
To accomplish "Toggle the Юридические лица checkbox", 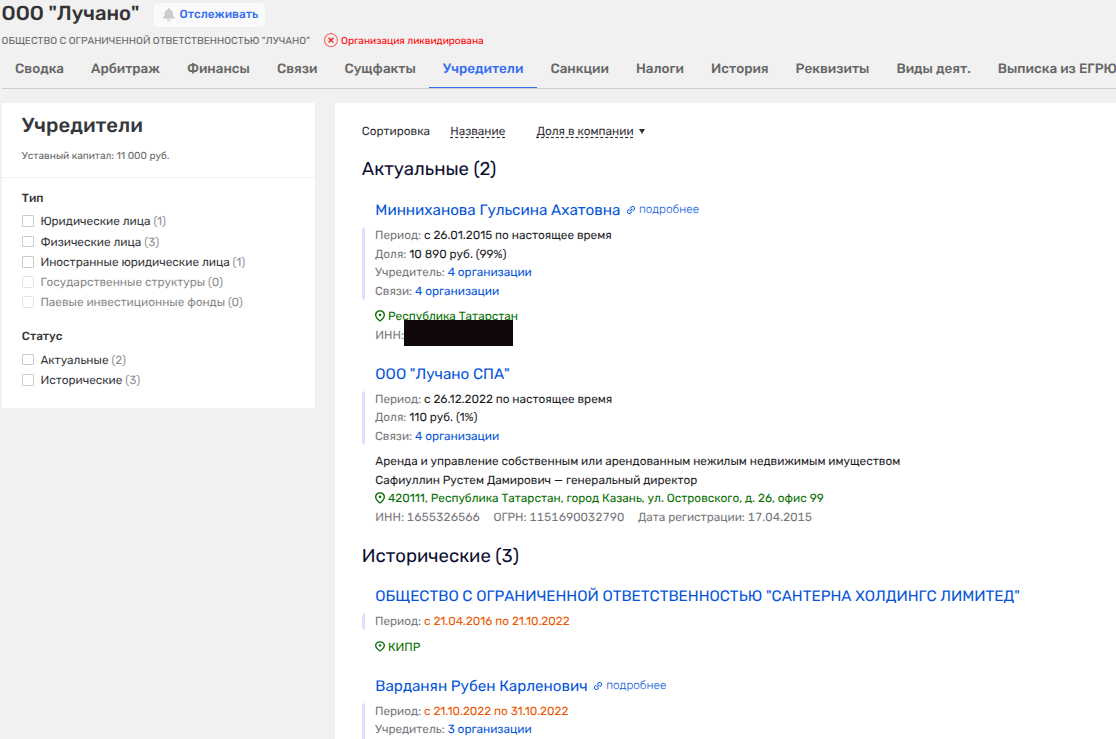I will point(28,221).
